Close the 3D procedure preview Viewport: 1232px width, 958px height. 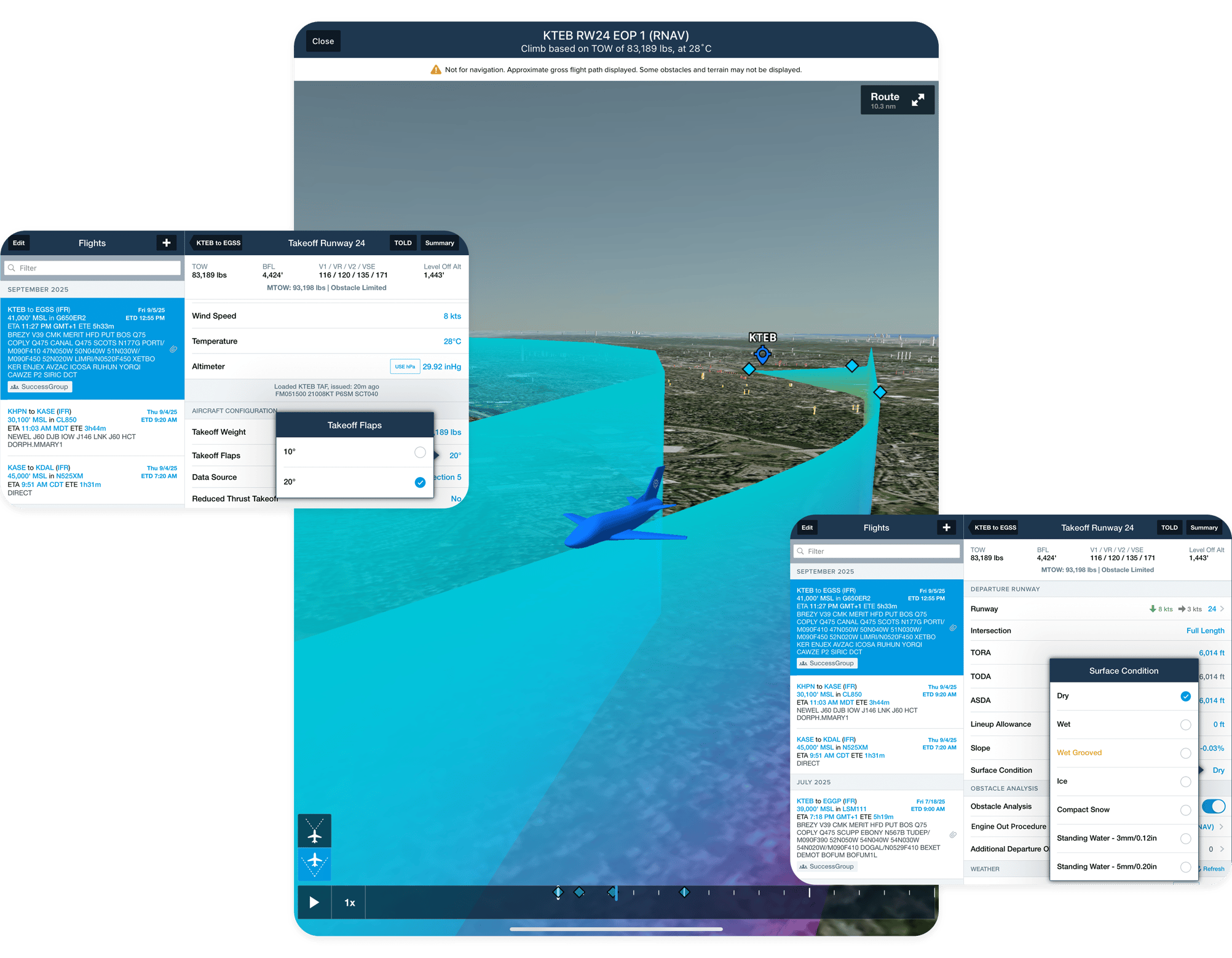[x=323, y=41]
